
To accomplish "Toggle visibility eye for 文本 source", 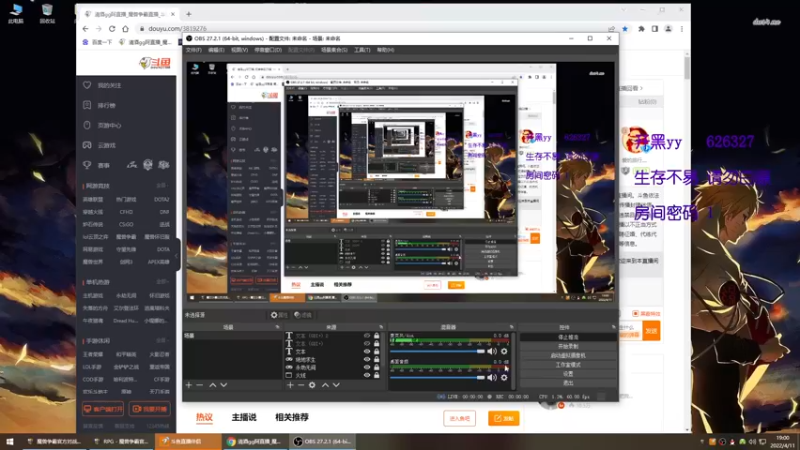I will (367, 352).
